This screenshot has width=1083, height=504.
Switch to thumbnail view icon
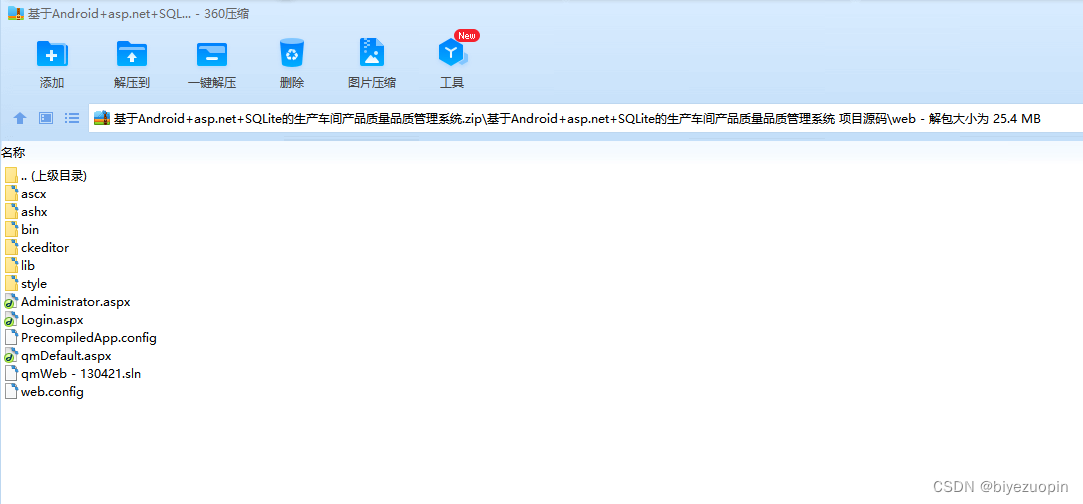(x=46, y=118)
